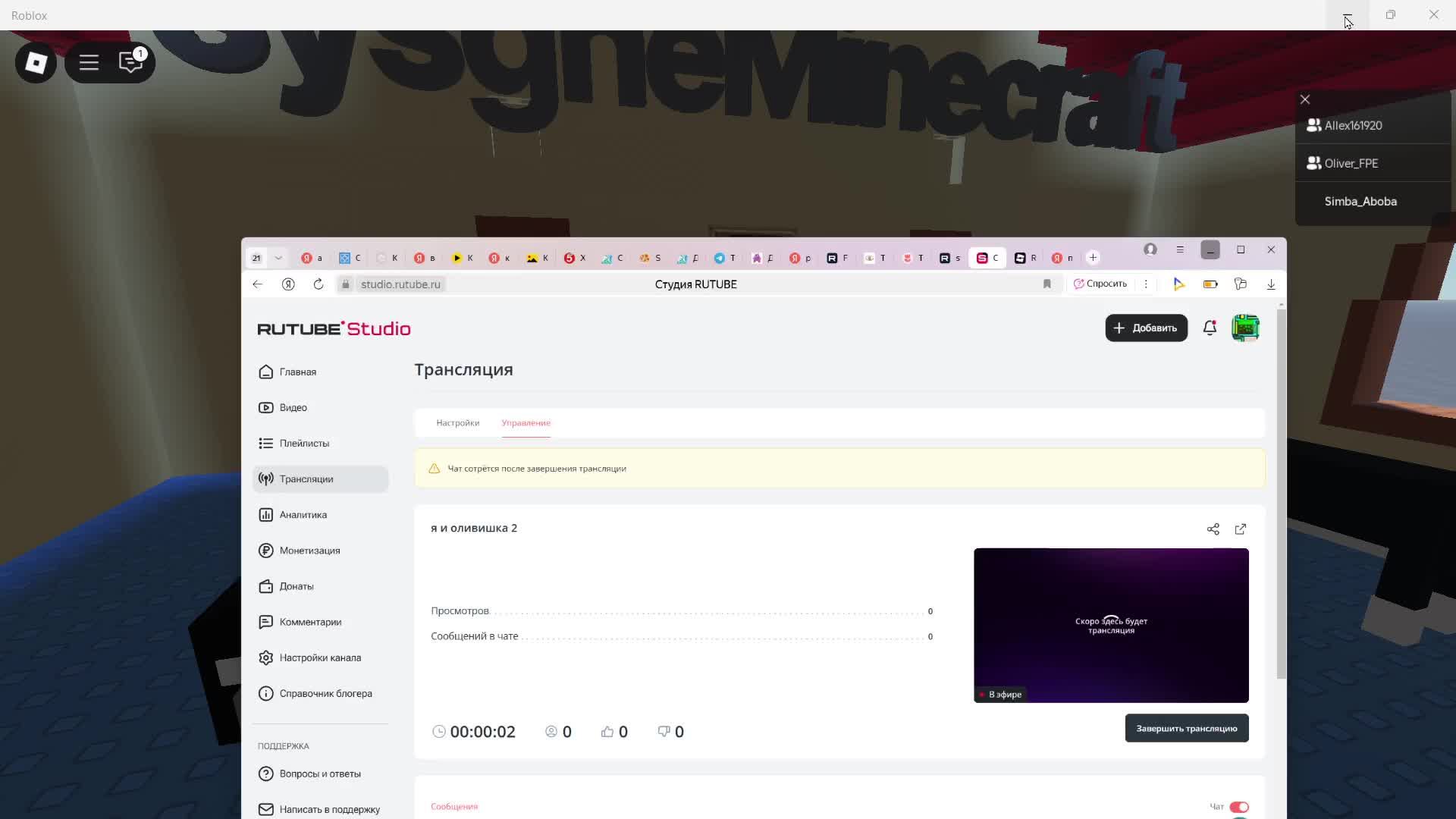Viewport: 1456px width, 819px height.
Task: Open the battery saver icon in toolbar
Action: pyautogui.click(x=1210, y=284)
